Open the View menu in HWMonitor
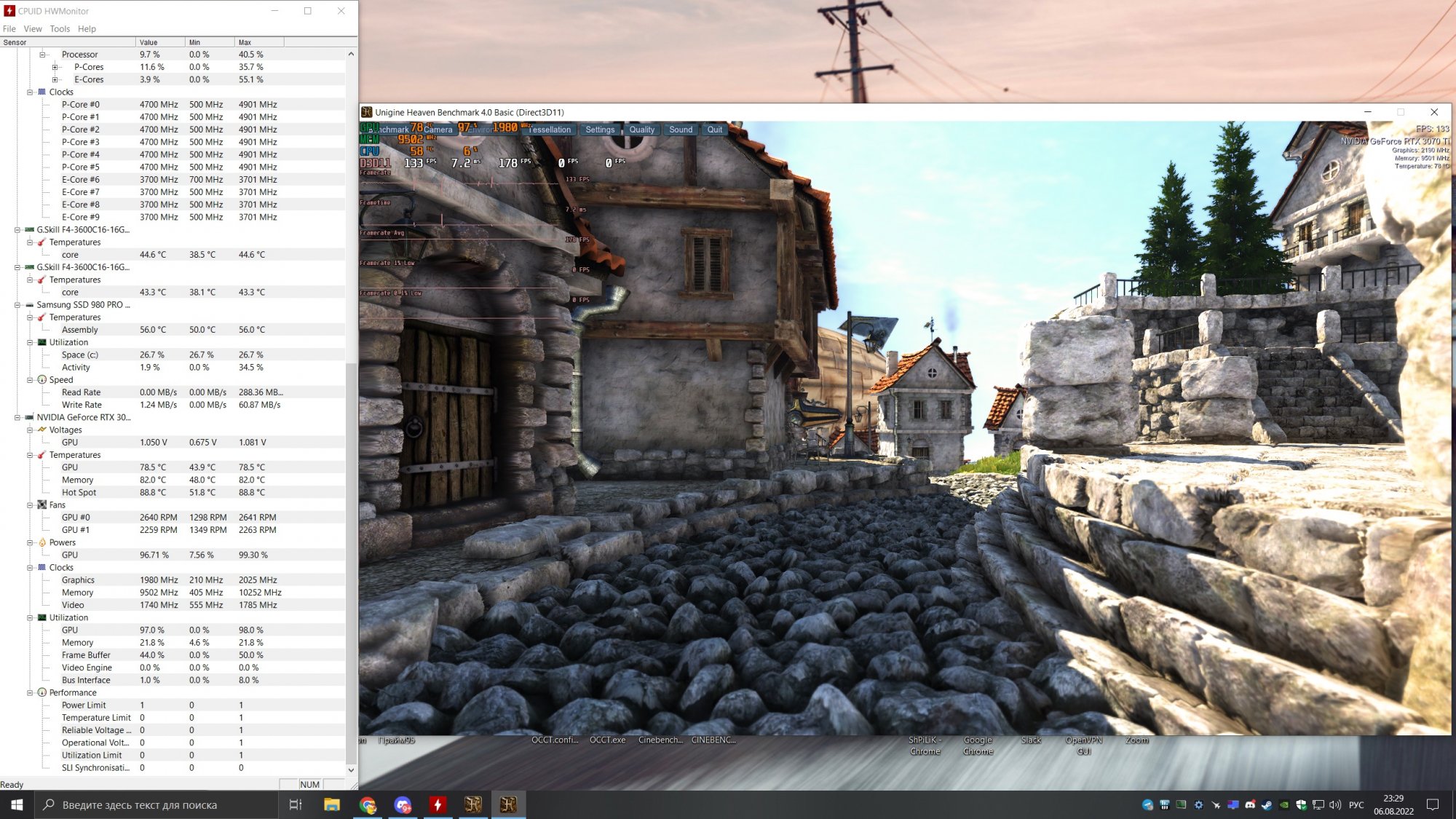1456x819 pixels. (x=33, y=29)
